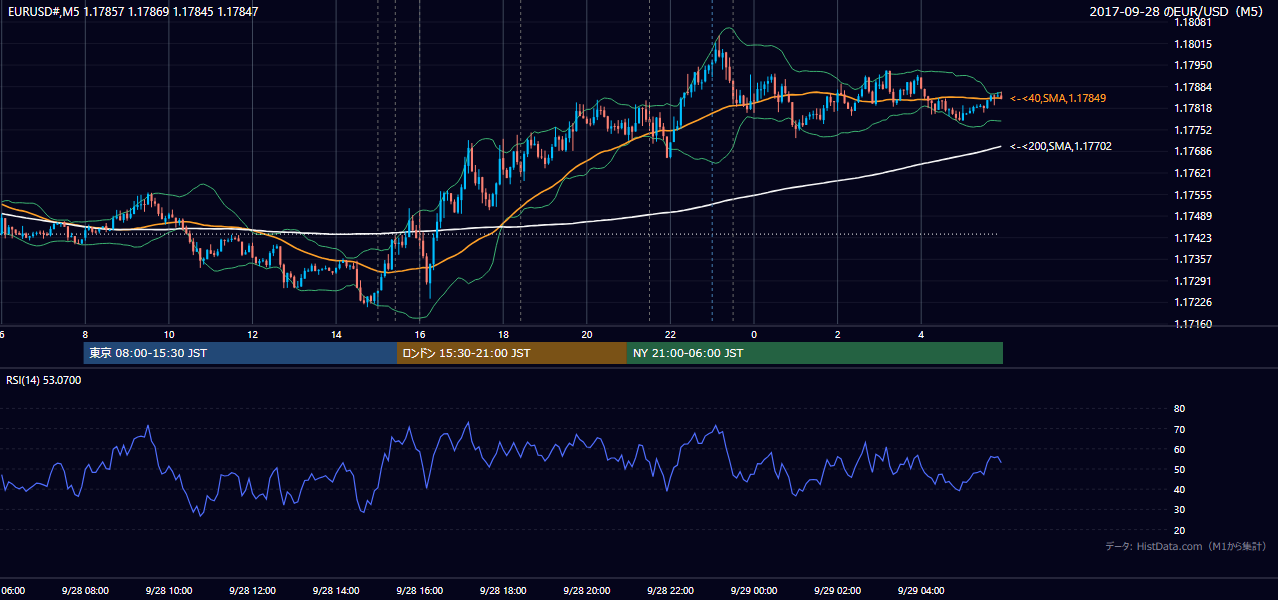Click bottom time label 9/29 00:00

[753, 590]
